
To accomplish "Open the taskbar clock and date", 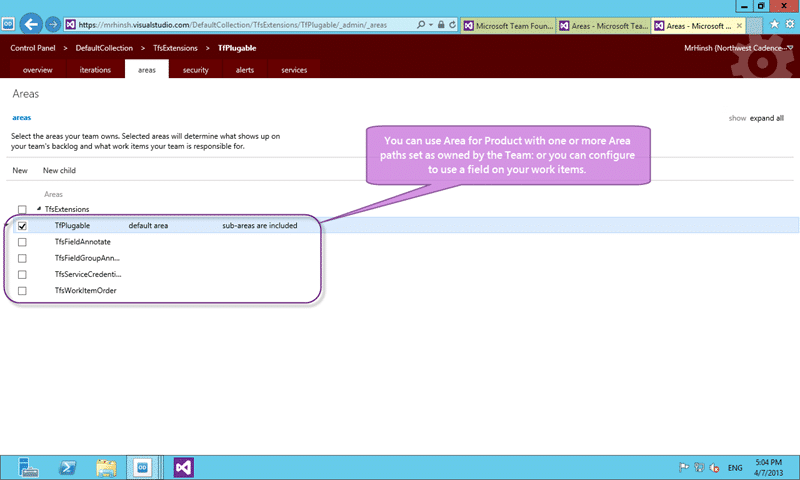I will [x=768, y=467].
